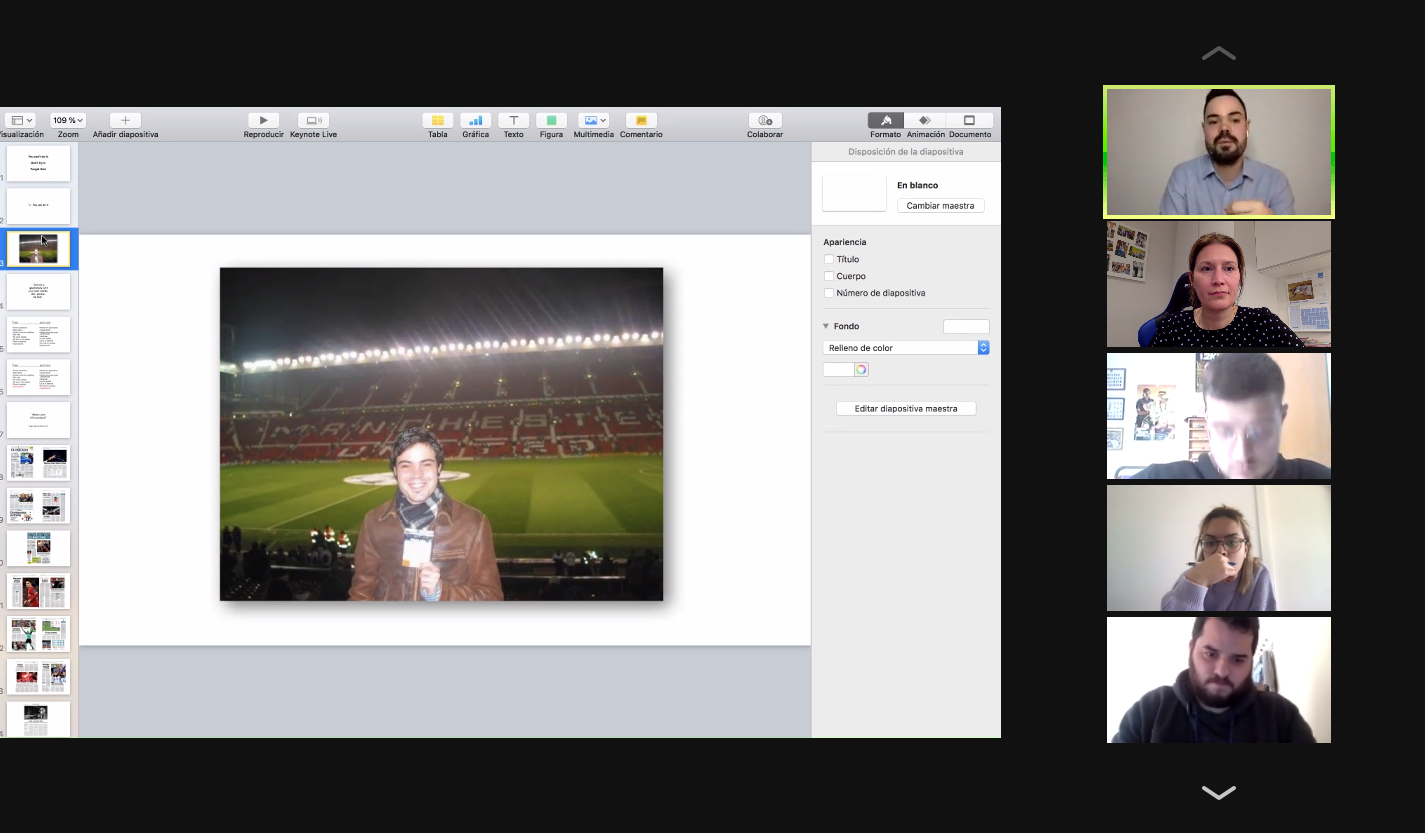Insert a text box with Texto
The width and height of the screenshot is (1425, 833).
513,120
